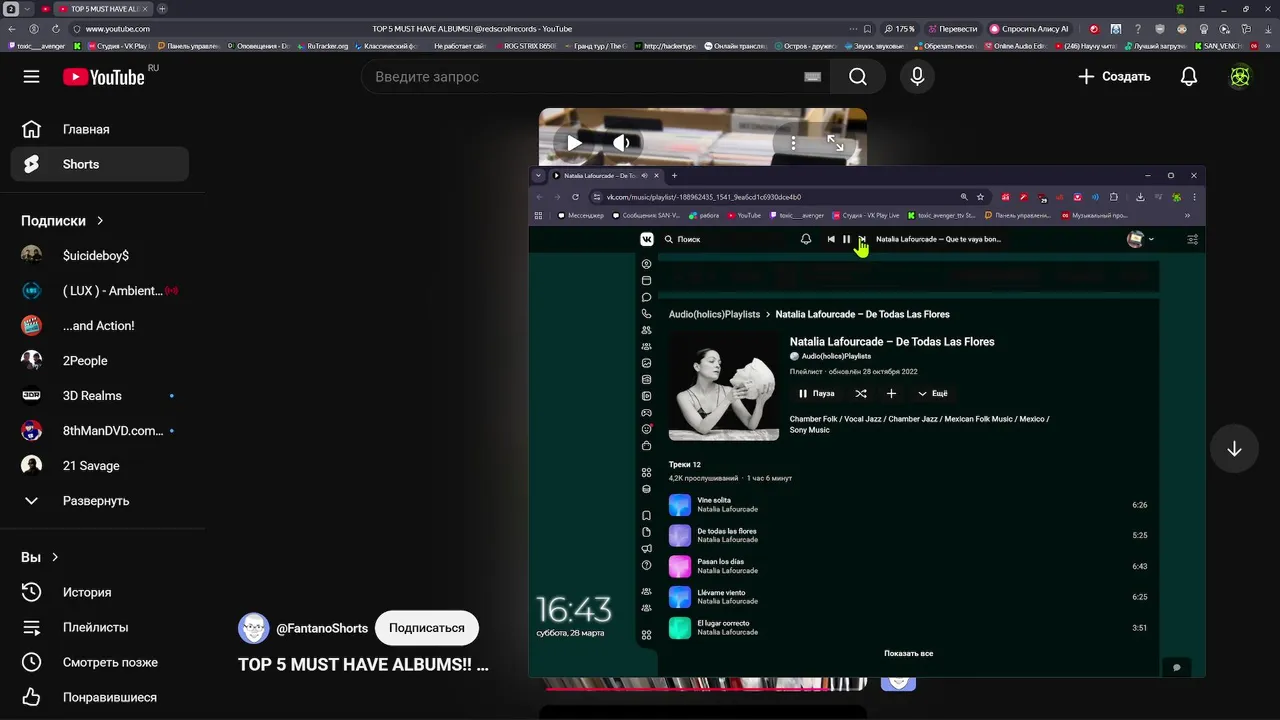Reload the YouTube page in the browser

tap(55, 29)
